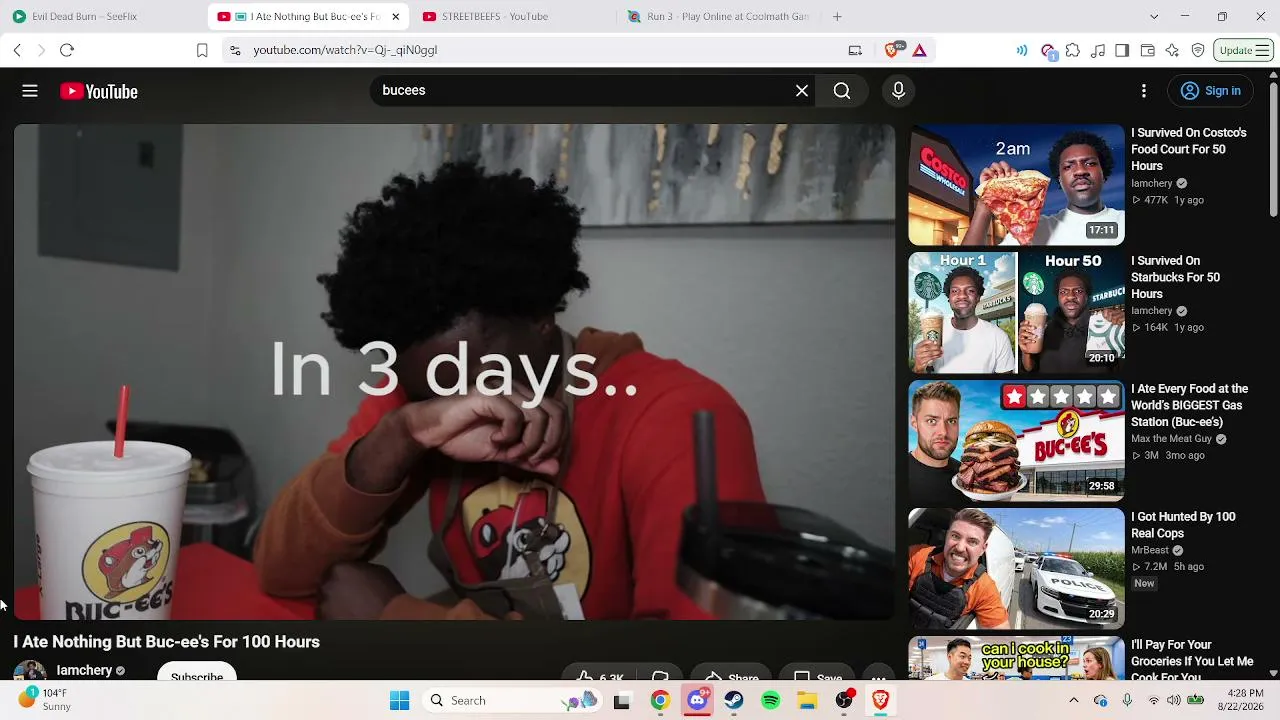This screenshot has width=1280, height=720.
Task: Open Google Chrome from taskbar
Action: (660, 701)
